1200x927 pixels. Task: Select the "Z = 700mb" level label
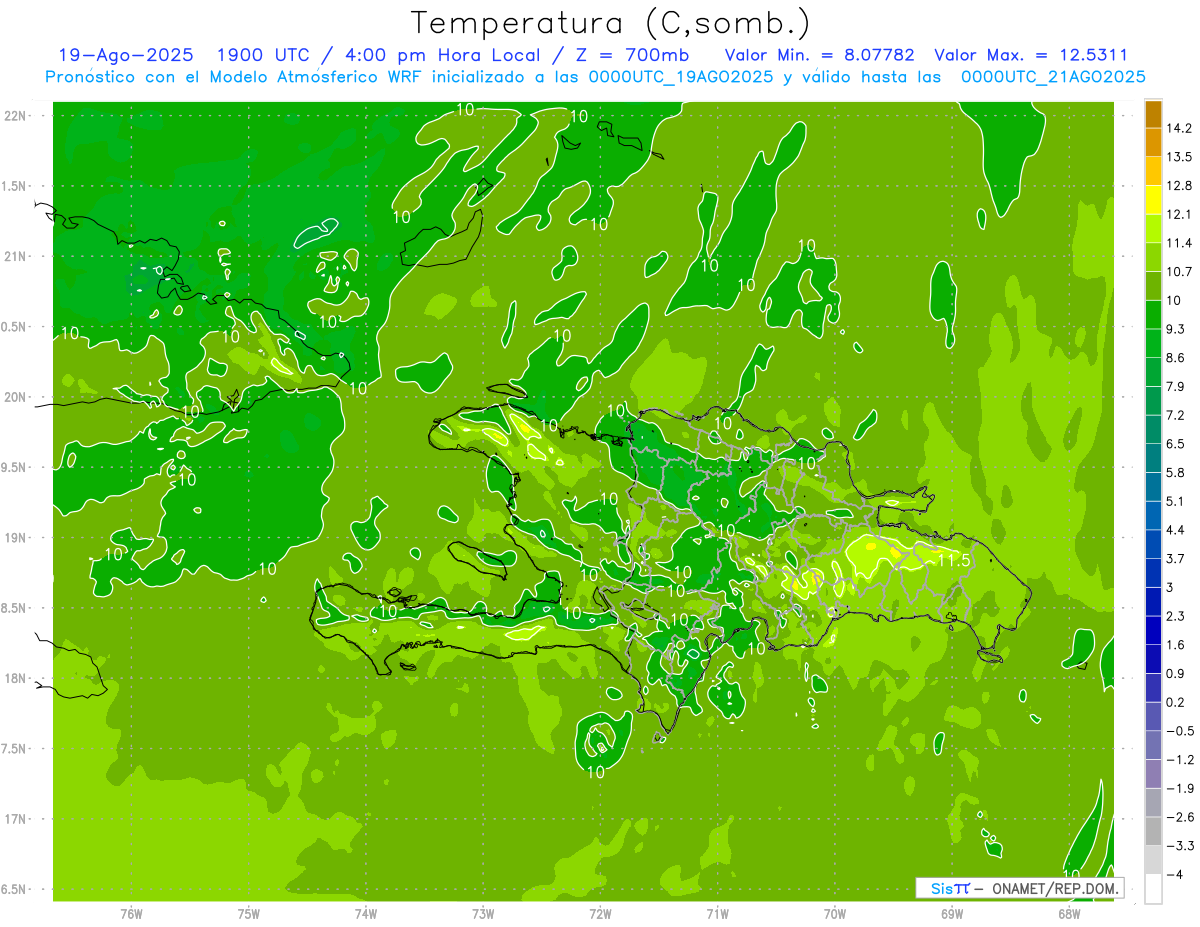(632, 55)
